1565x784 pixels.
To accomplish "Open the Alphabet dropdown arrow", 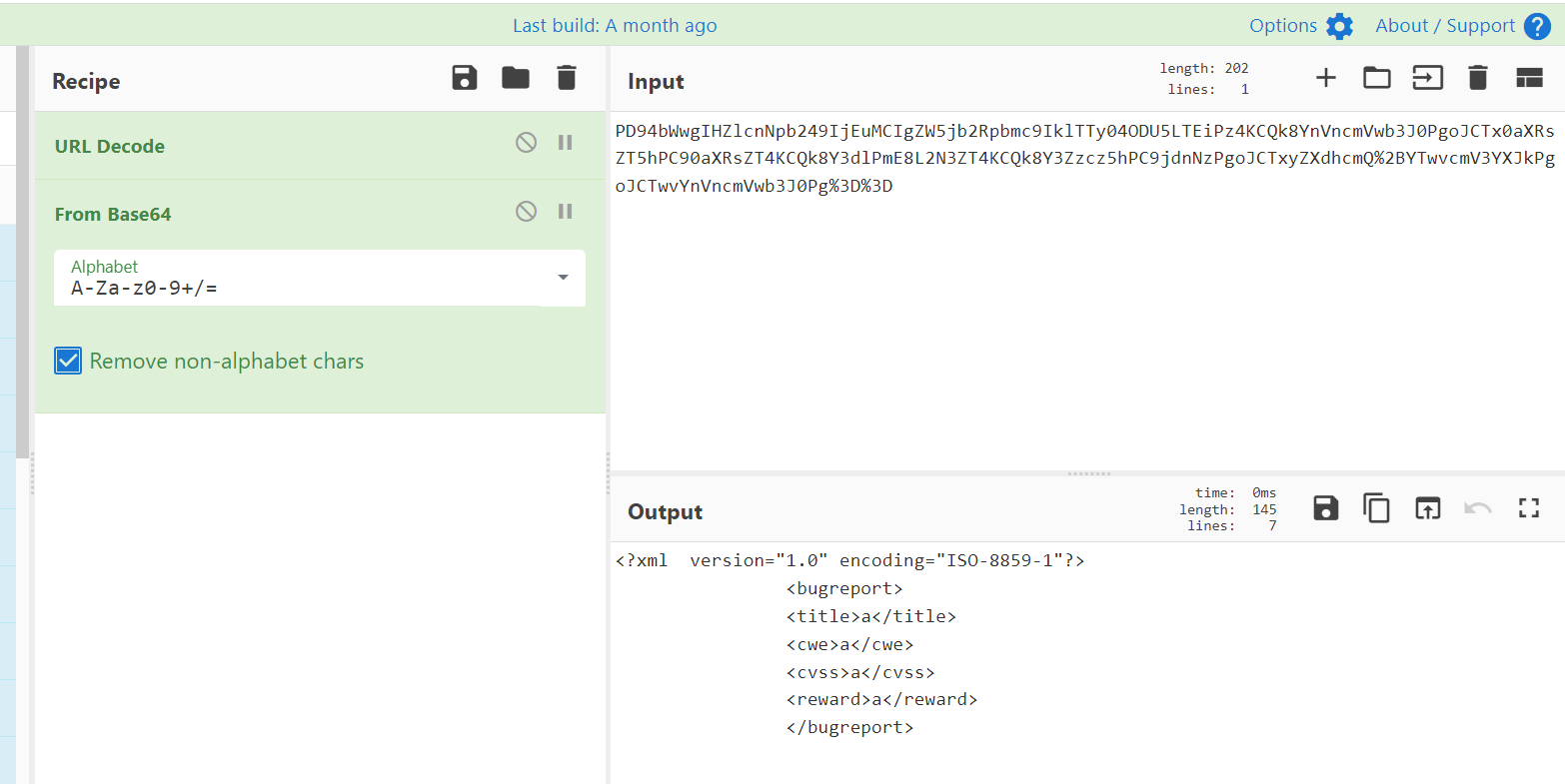I will pyautogui.click(x=563, y=278).
